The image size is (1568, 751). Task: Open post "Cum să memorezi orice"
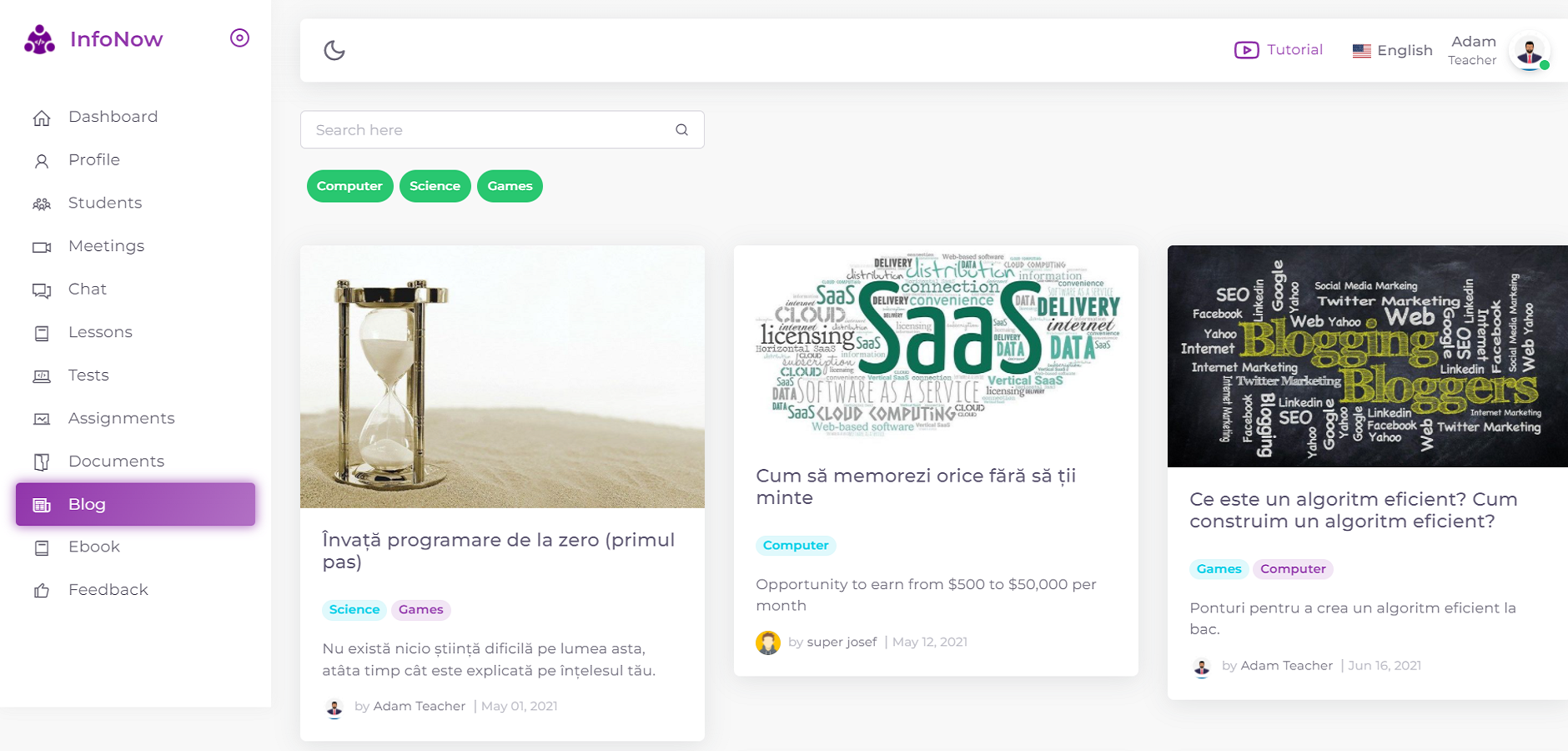(916, 486)
